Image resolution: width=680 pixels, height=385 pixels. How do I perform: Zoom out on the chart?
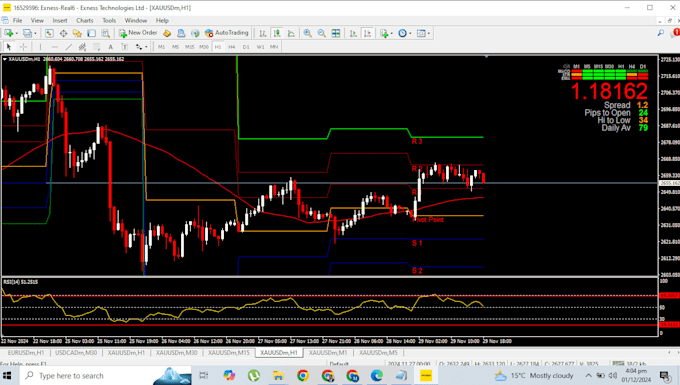(321, 33)
